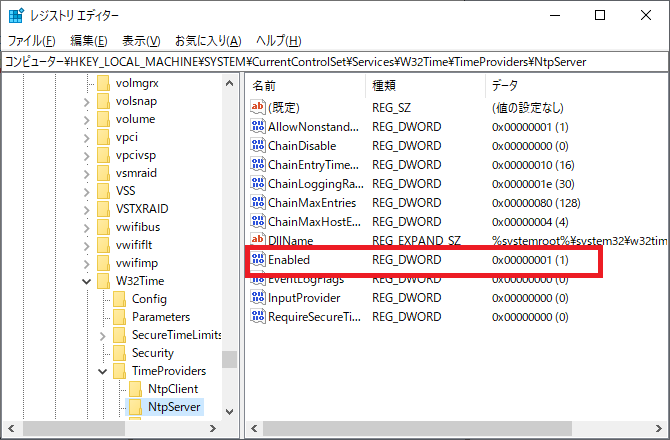Click the folder icon next to Security
670x440 pixels.
point(119,353)
